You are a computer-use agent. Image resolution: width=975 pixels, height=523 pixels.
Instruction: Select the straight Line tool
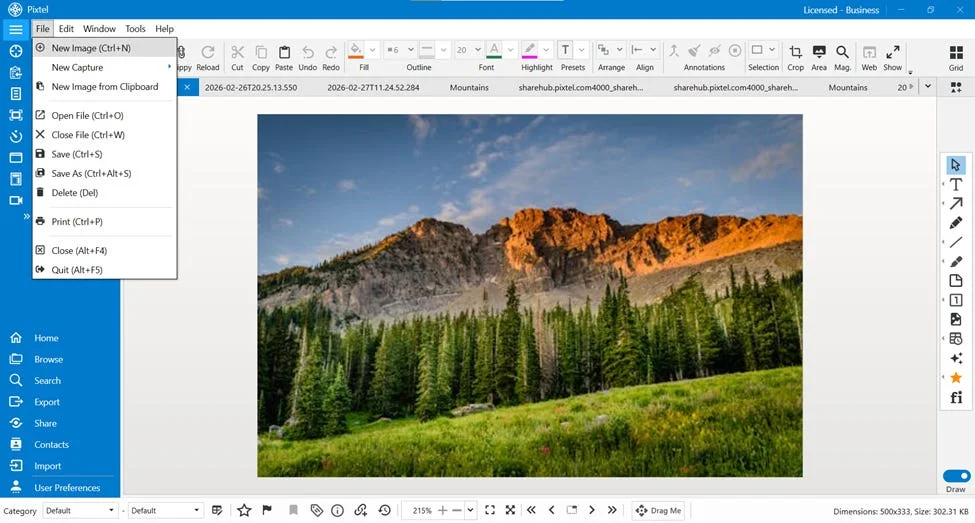956,242
